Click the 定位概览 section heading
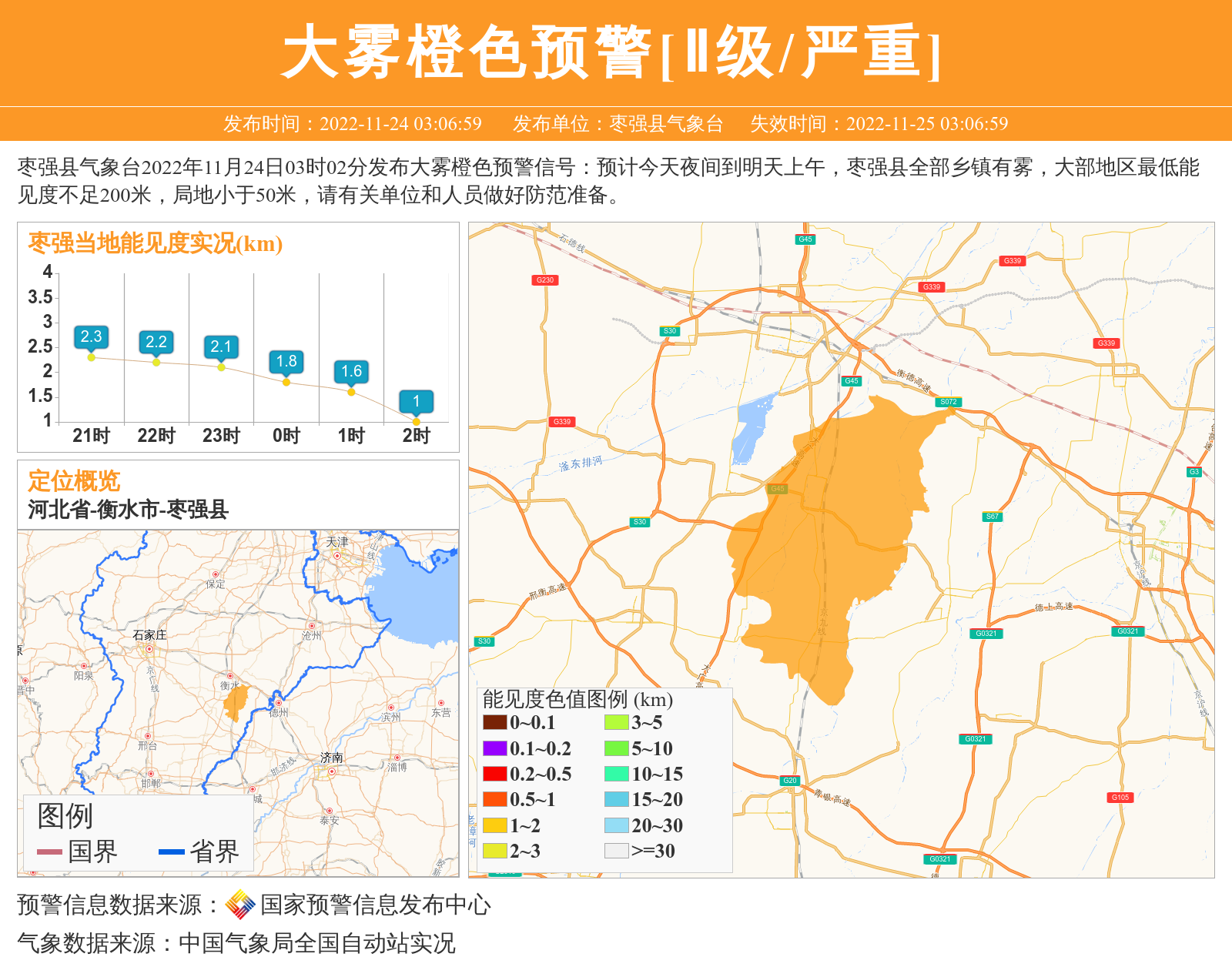The image size is (1232, 967). (74, 481)
